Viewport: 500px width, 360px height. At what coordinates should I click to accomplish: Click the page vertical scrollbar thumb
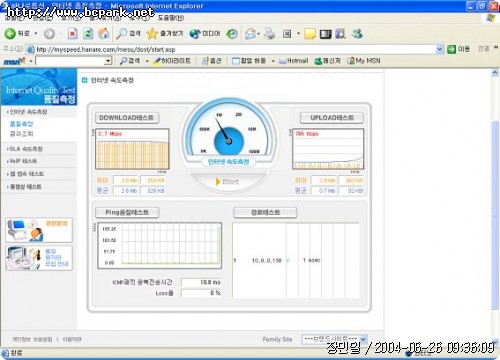point(495,215)
